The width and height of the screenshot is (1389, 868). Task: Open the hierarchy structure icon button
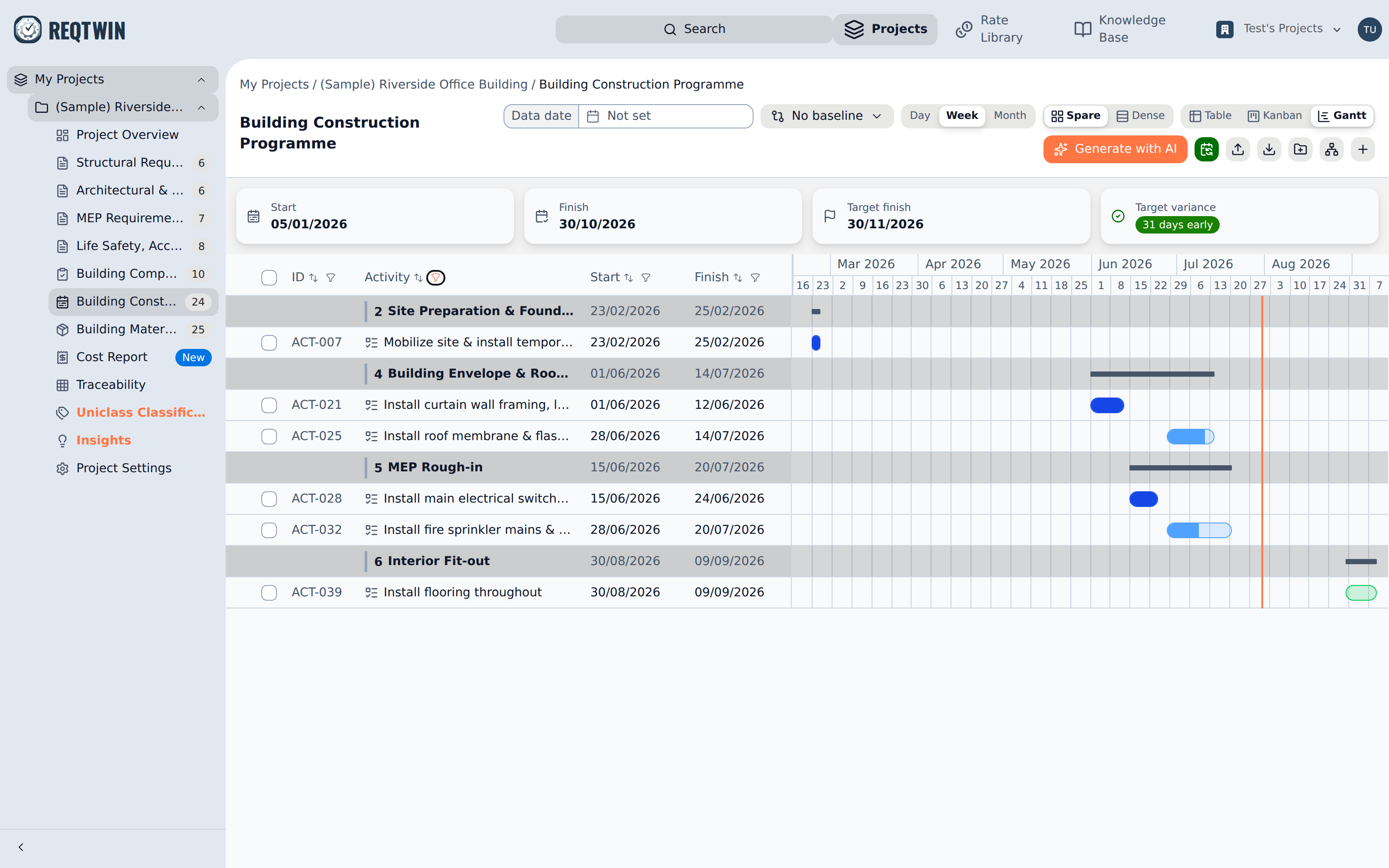[x=1332, y=149]
